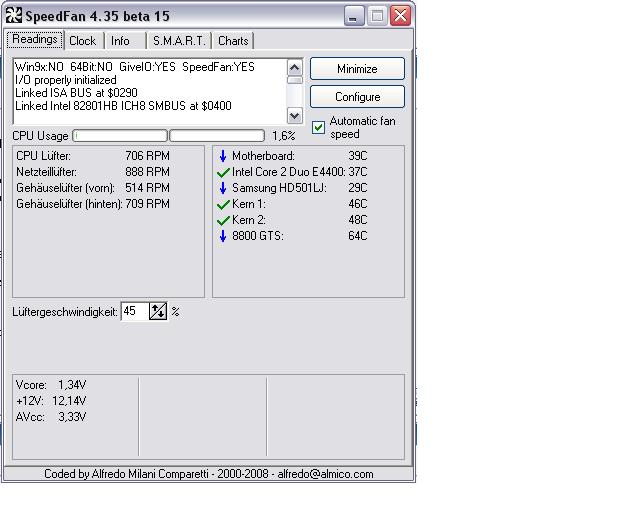Click the Lüftergeschwindigkeit spinner arrows
The width and height of the screenshot is (640, 512).
click(158, 312)
